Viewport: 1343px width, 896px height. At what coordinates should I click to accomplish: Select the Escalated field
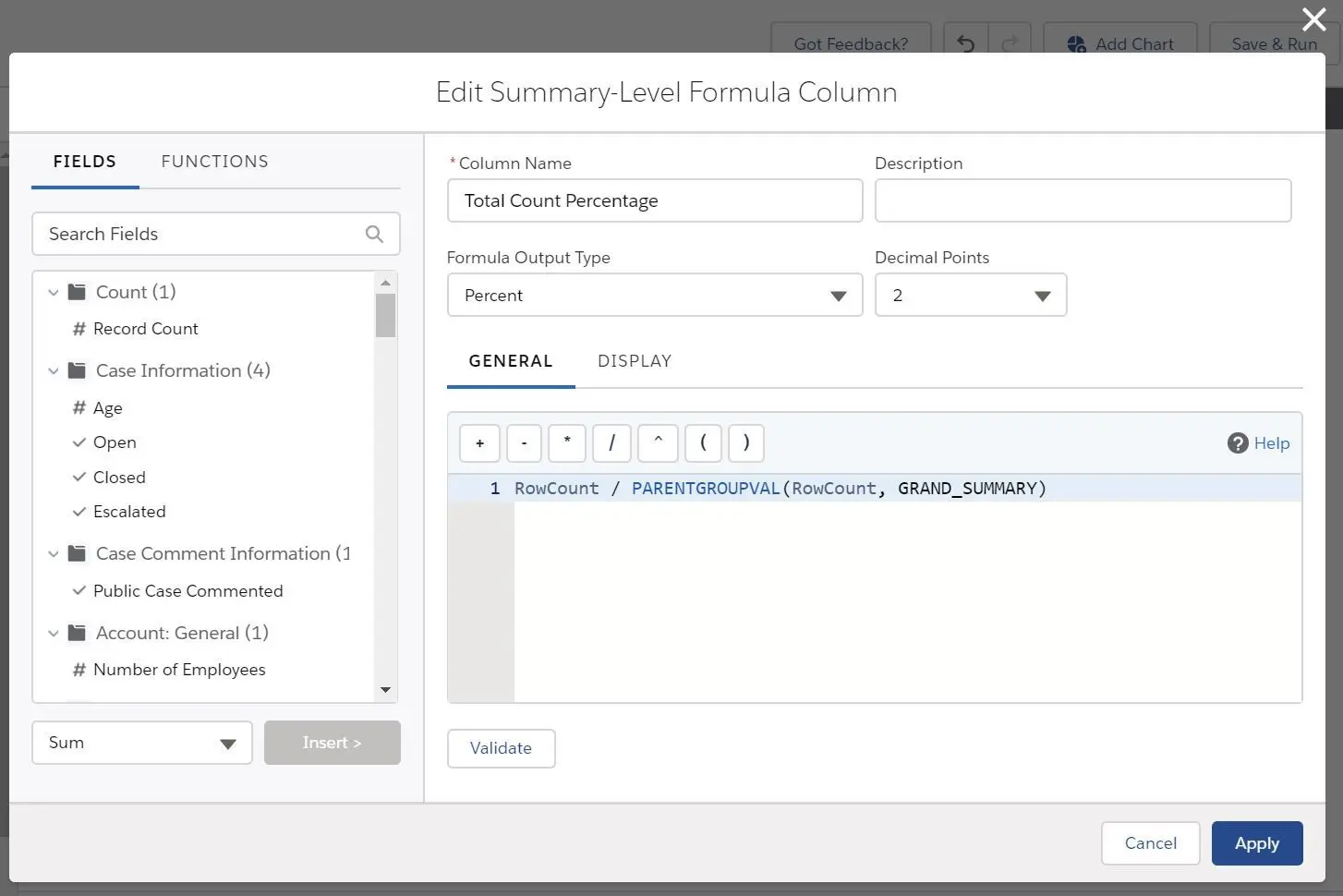(129, 512)
